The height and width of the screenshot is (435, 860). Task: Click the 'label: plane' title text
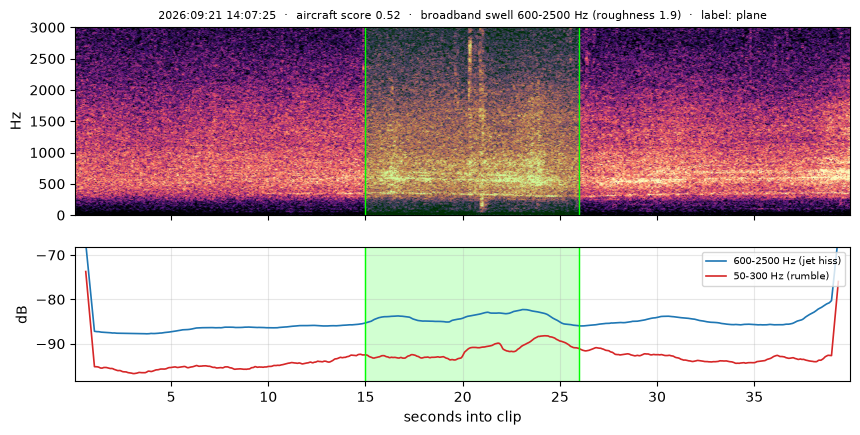(x=734, y=15)
